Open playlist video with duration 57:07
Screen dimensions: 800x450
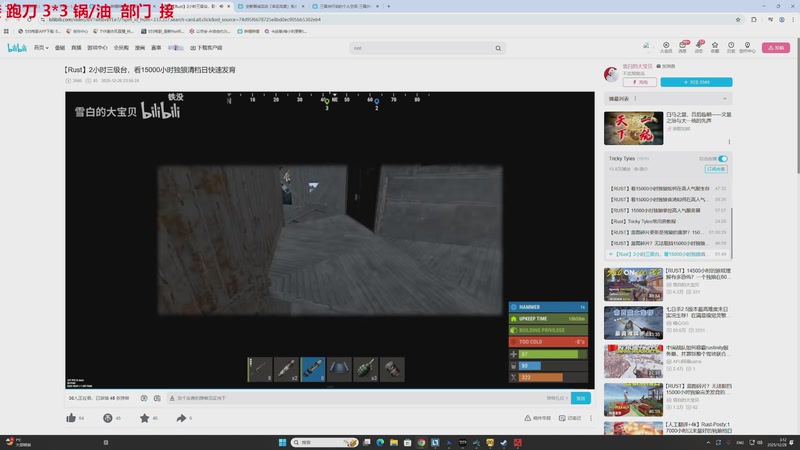point(668,210)
